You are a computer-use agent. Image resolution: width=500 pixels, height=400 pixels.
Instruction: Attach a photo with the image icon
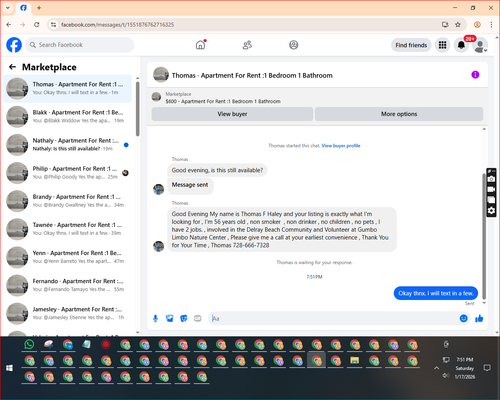click(170, 319)
